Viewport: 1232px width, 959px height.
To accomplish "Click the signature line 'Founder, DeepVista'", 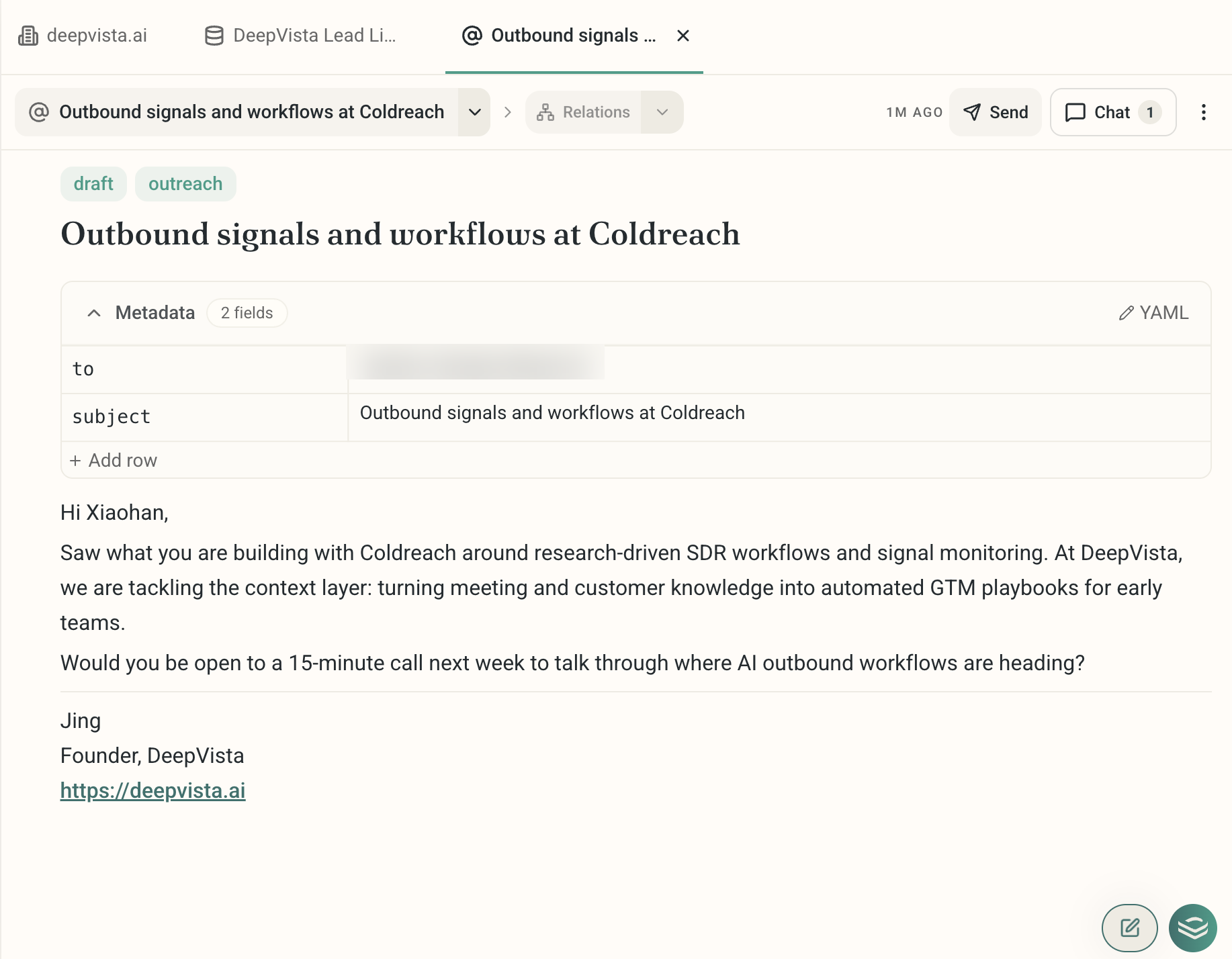I will click(x=152, y=756).
